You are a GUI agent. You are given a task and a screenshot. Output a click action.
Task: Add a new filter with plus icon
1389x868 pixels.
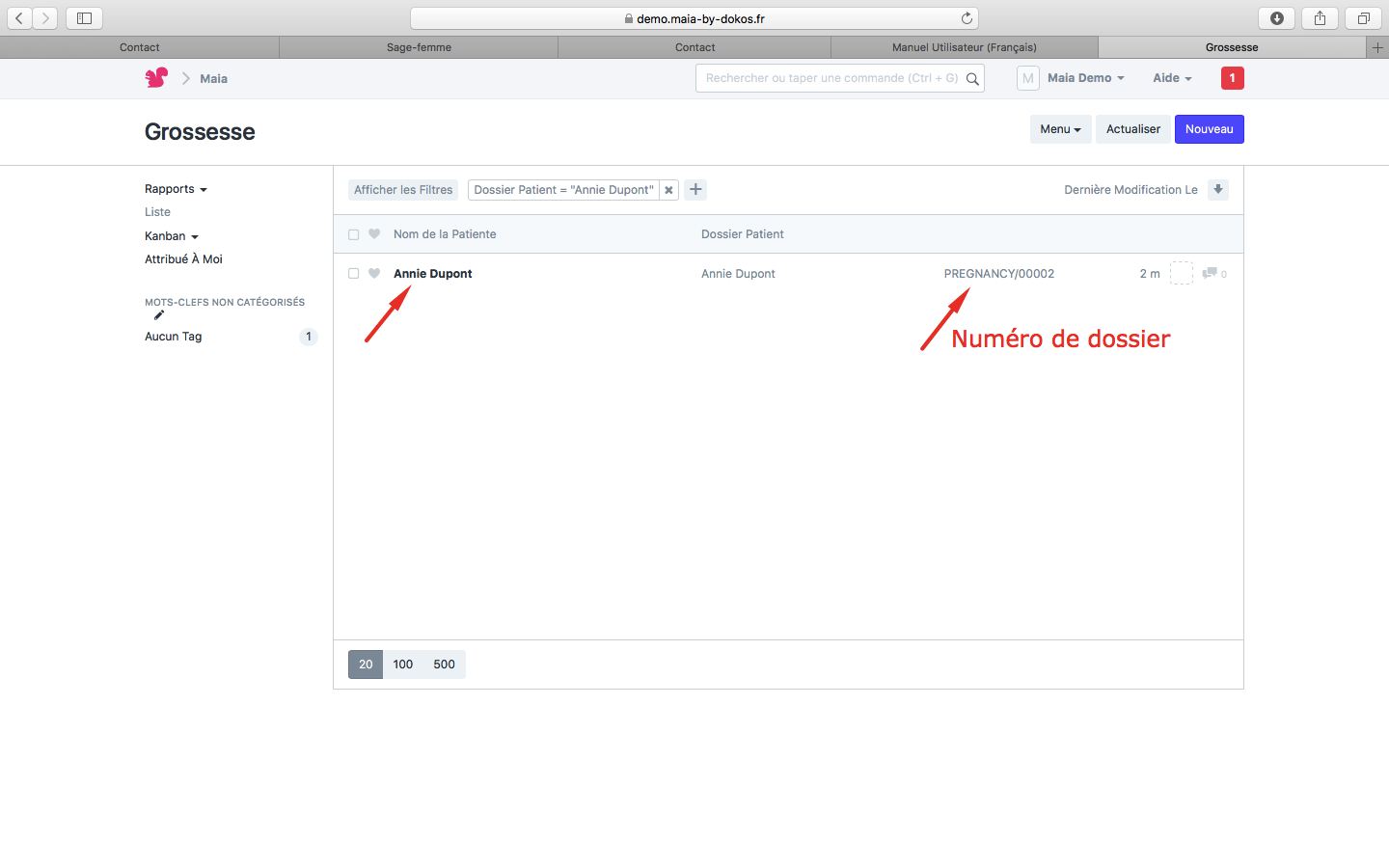click(695, 190)
